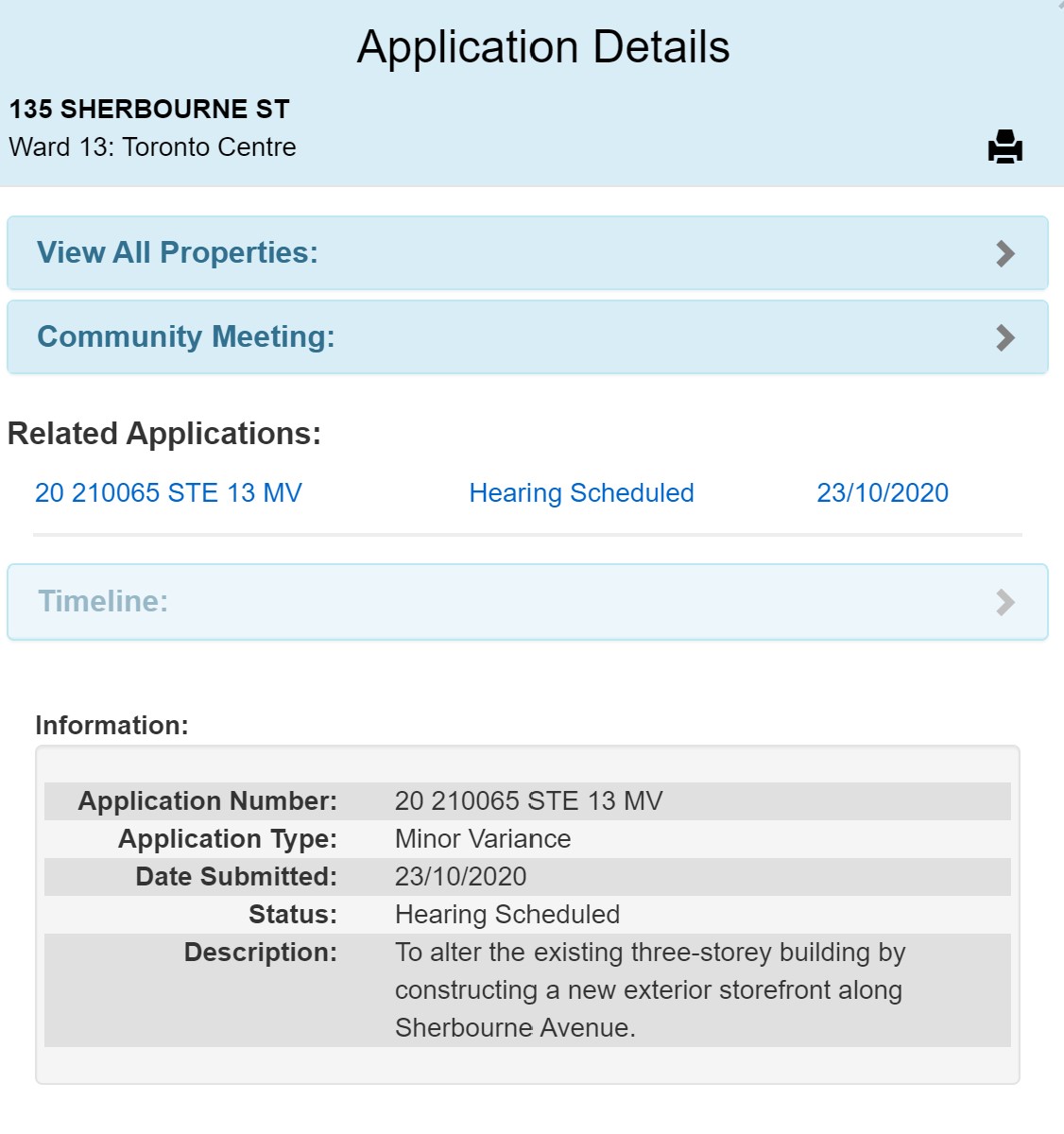Expand View All Properties using its chevron arrow
Screen dimensions: 1064x1134
pos(1005,253)
